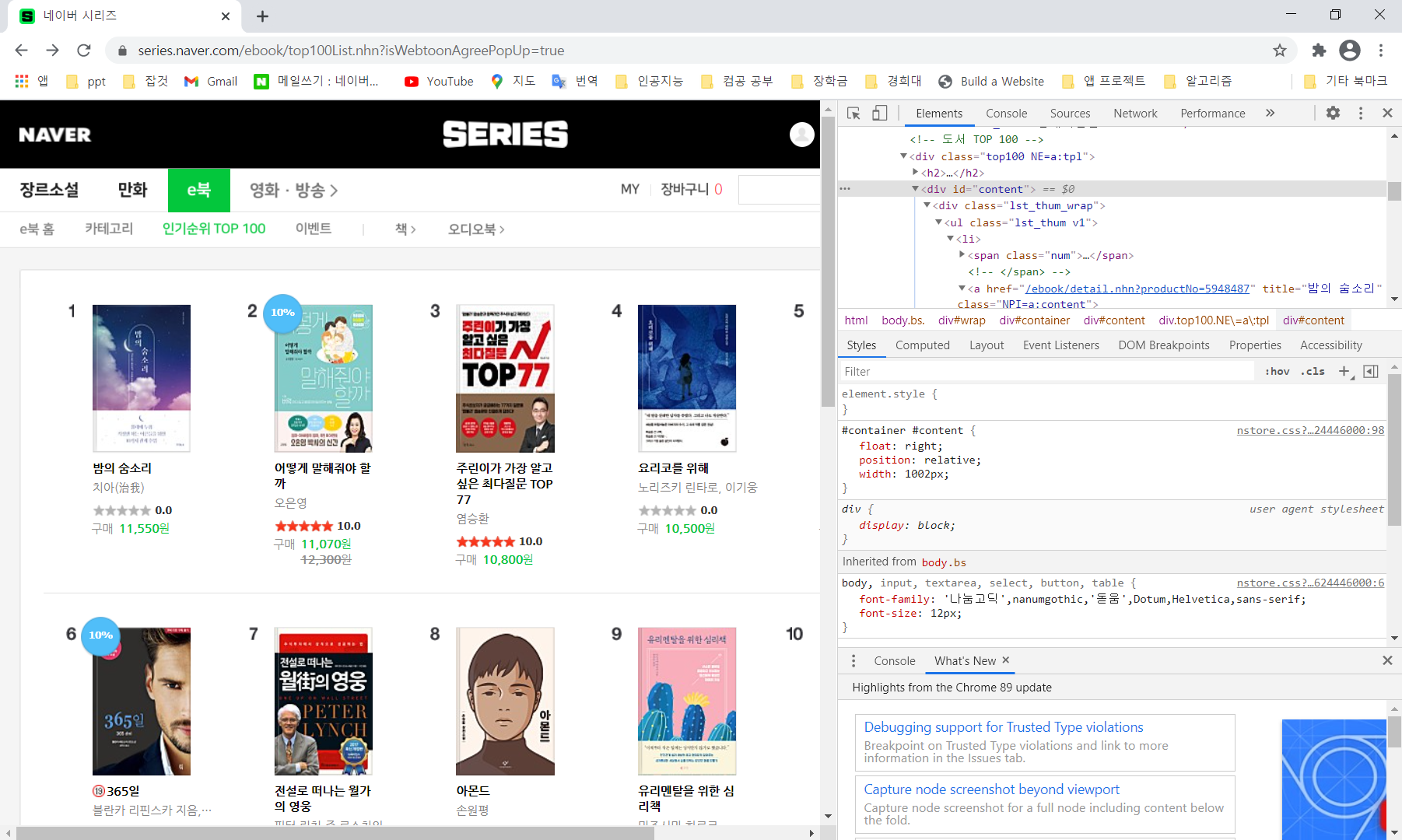1402x840 pixels.
Task: Show more DevTools tabs with the chevron
Action: click(1270, 114)
